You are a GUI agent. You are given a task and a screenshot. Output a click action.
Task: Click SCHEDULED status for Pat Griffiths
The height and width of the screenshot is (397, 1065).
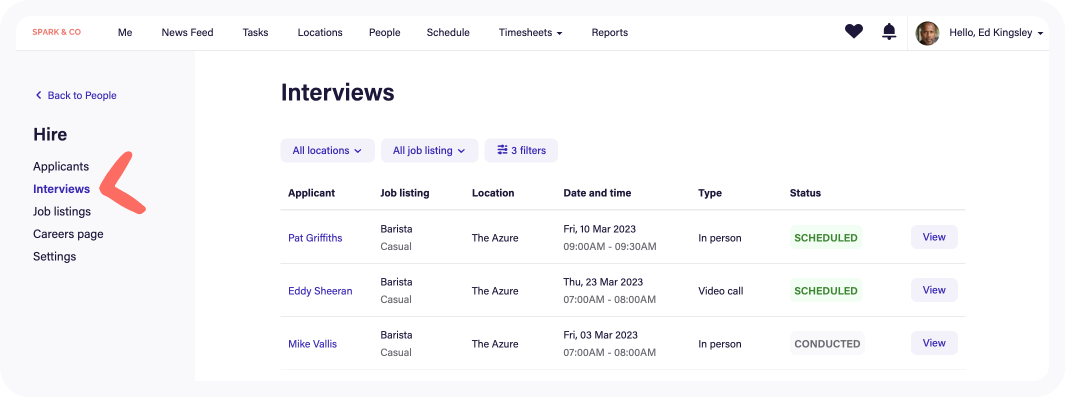point(826,238)
